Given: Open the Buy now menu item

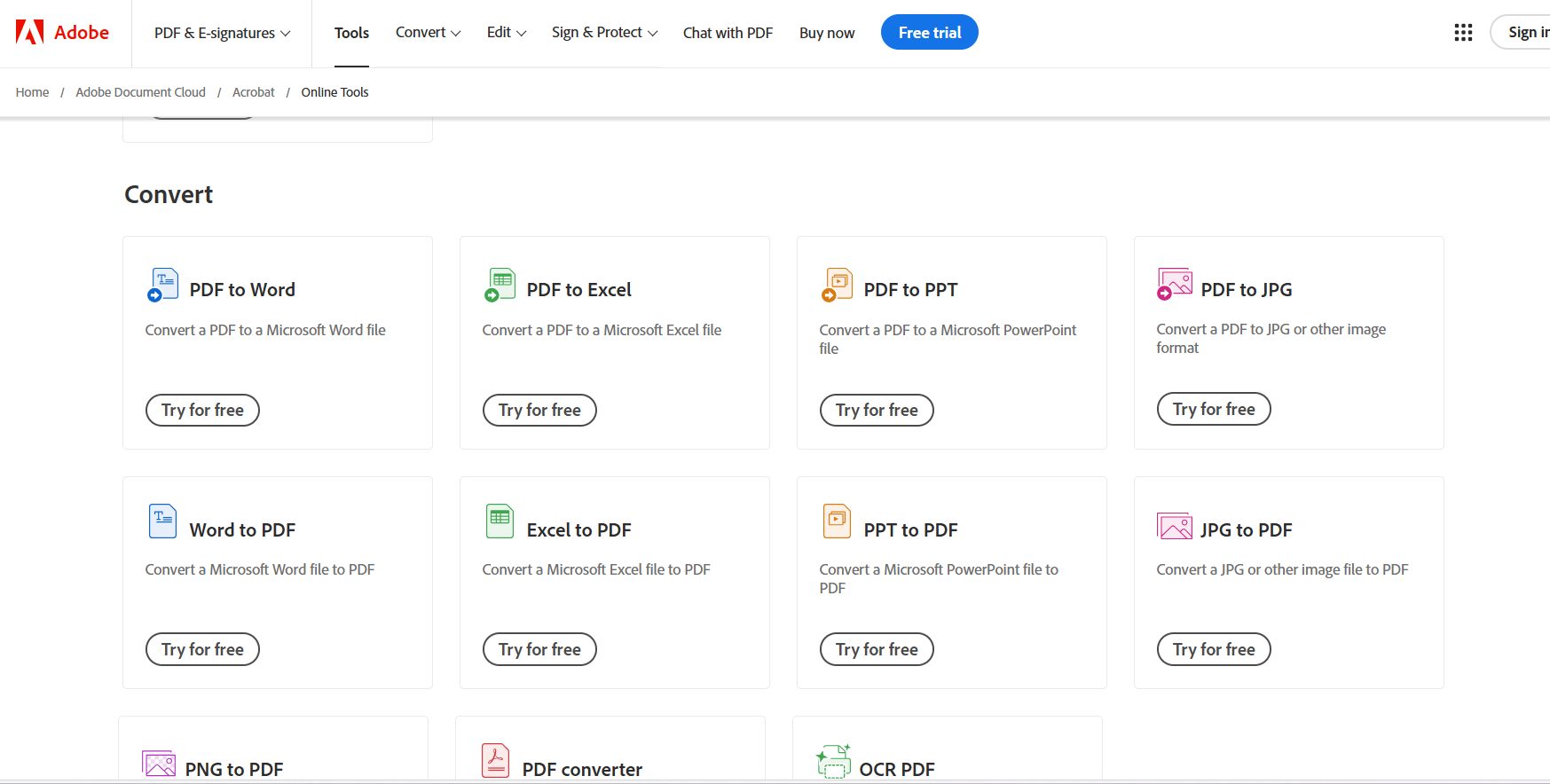Looking at the screenshot, I should (827, 33).
